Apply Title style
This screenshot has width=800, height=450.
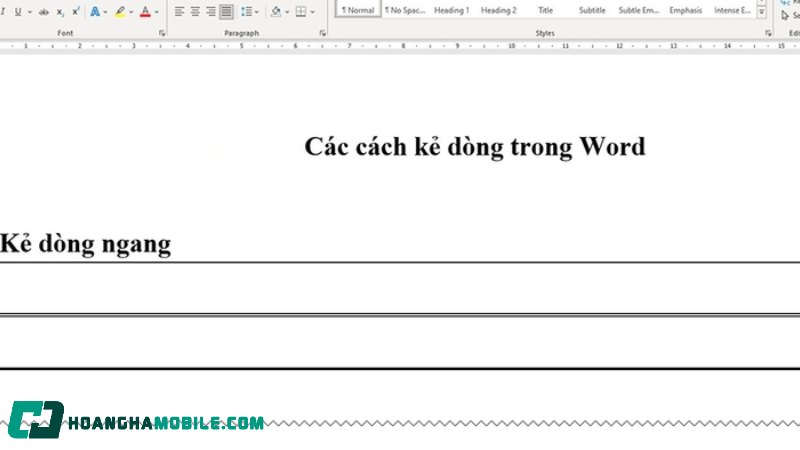(x=545, y=9)
